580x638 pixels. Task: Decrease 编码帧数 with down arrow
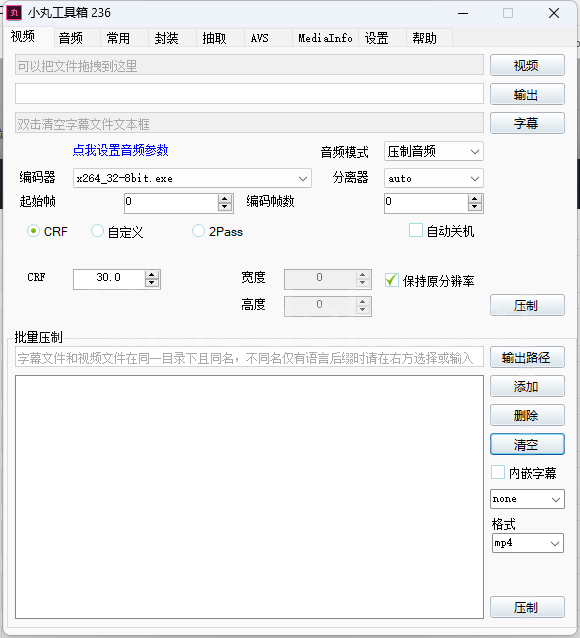tap(475, 207)
